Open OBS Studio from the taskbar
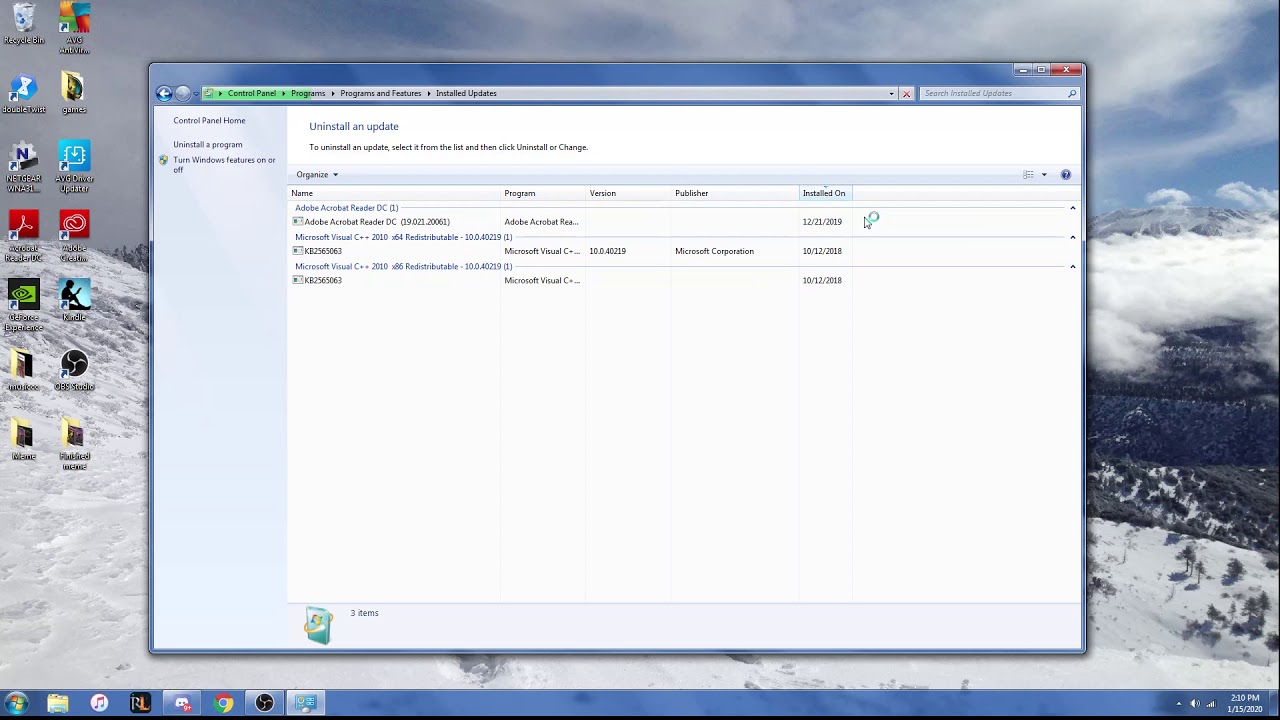The image size is (1280, 720). pyautogui.click(x=264, y=703)
